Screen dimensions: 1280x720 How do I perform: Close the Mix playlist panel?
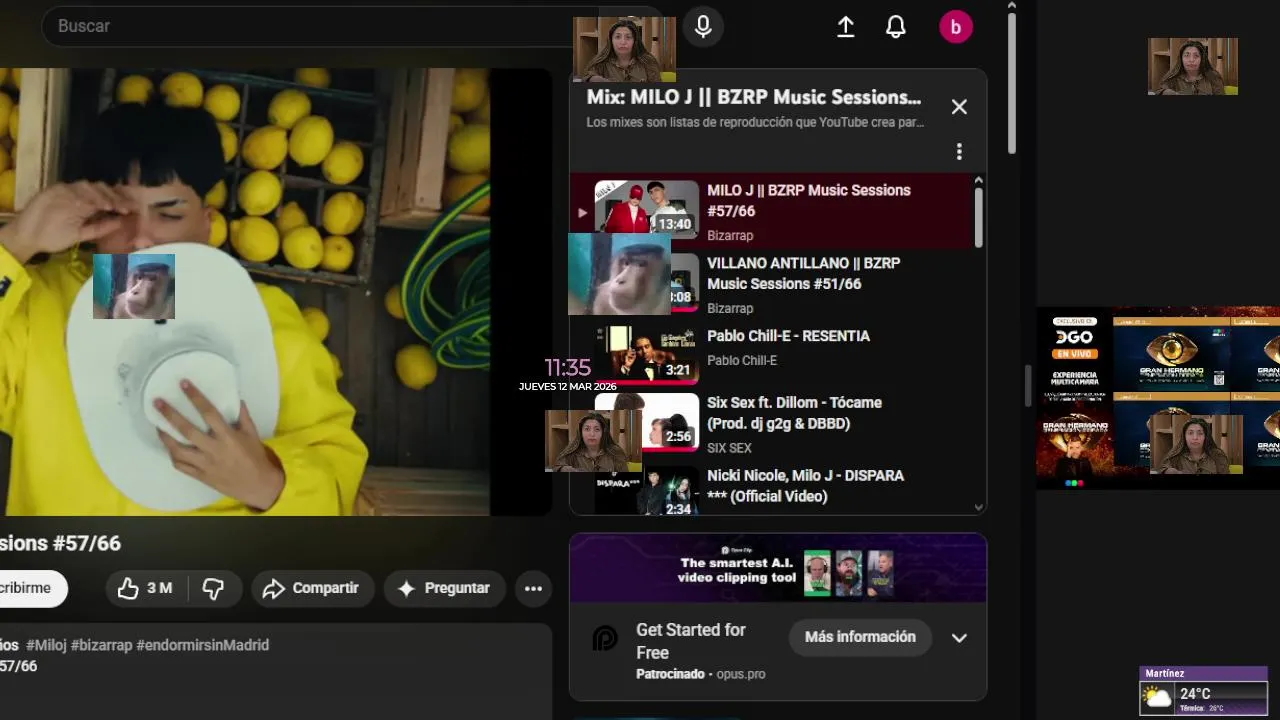pos(959,107)
